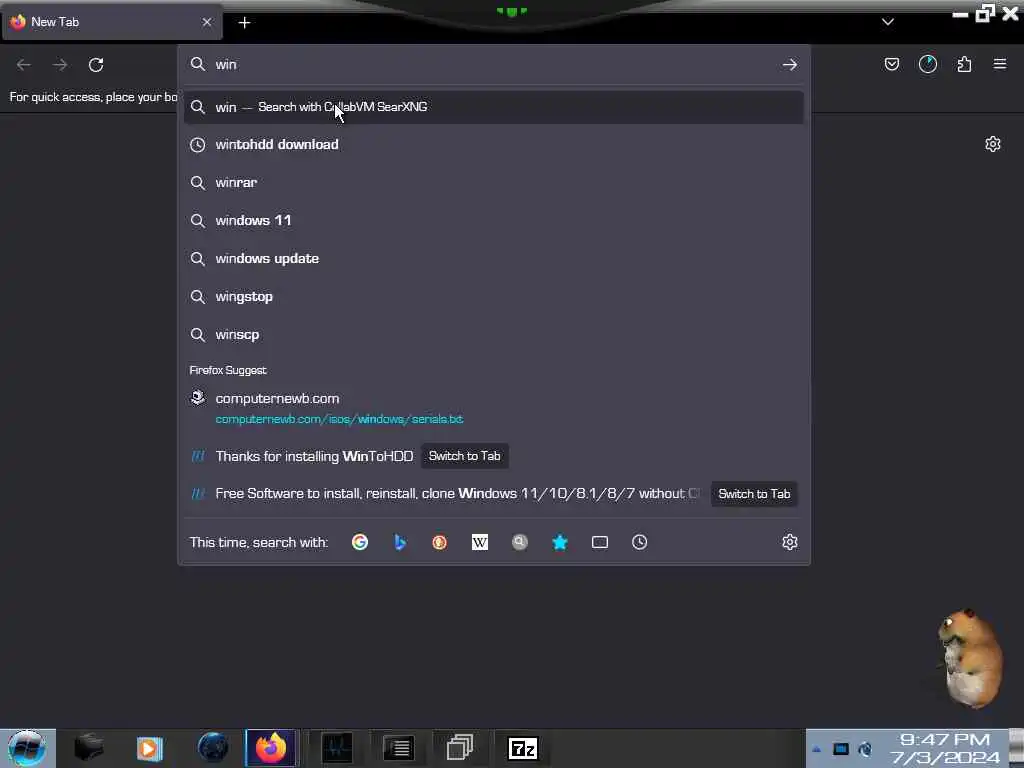Search this time with Bing
1024x768 pixels.
pyautogui.click(x=400, y=542)
